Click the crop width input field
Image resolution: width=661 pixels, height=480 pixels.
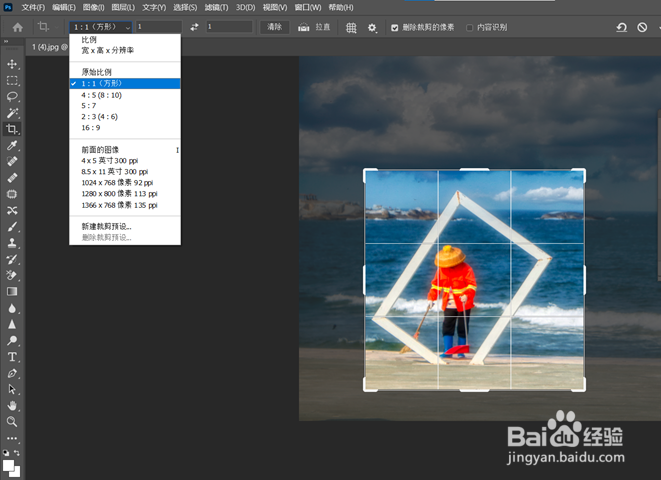159,27
